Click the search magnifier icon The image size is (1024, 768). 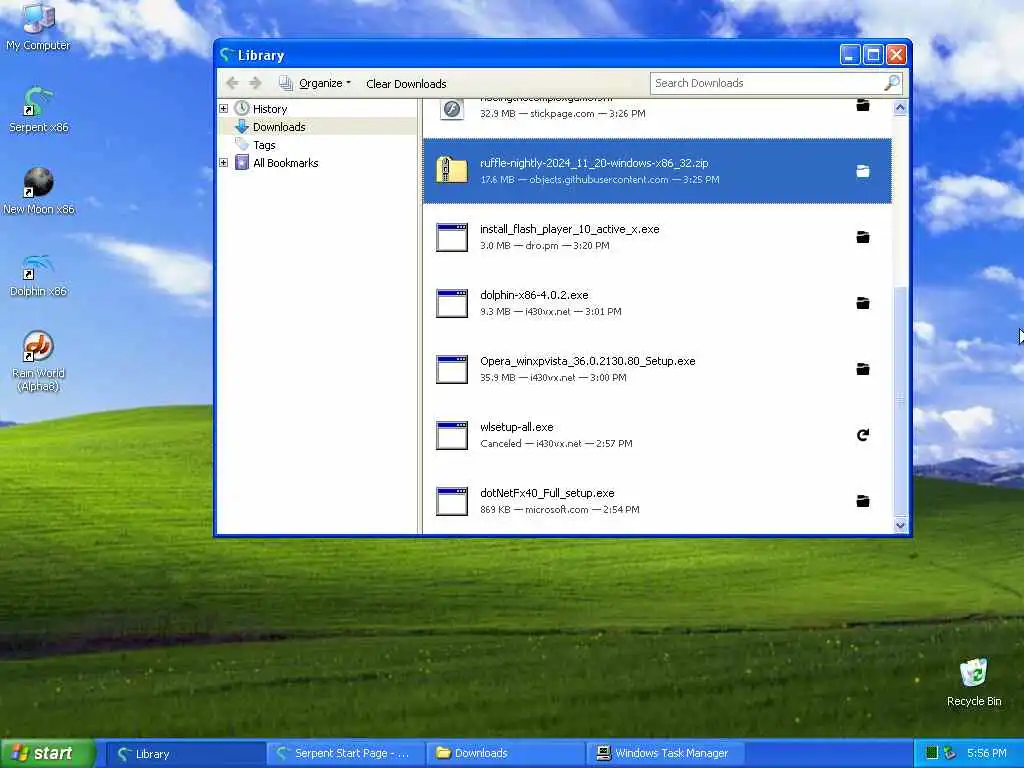pos(891,83)
